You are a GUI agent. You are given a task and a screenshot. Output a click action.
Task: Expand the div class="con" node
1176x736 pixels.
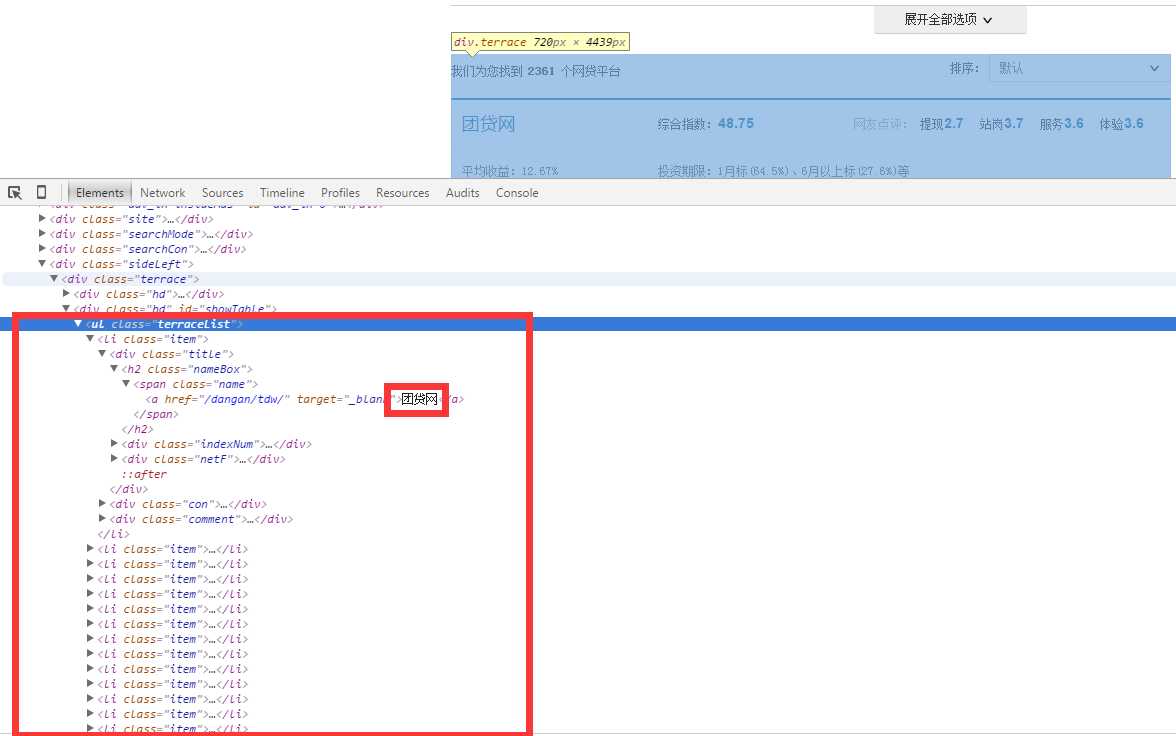pyautogui.click(x=102, y=503)
